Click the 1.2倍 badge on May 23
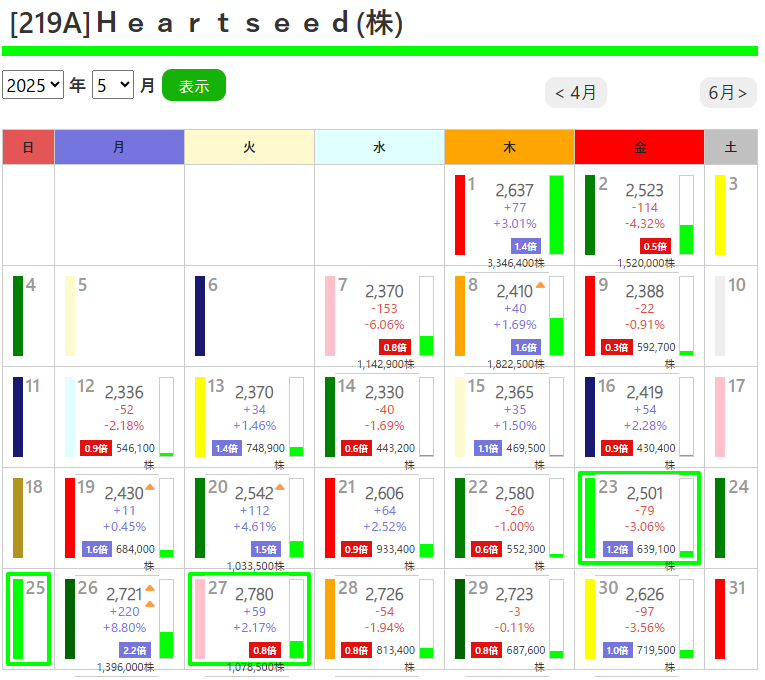The image size is (765, 680). pos(617,549)
